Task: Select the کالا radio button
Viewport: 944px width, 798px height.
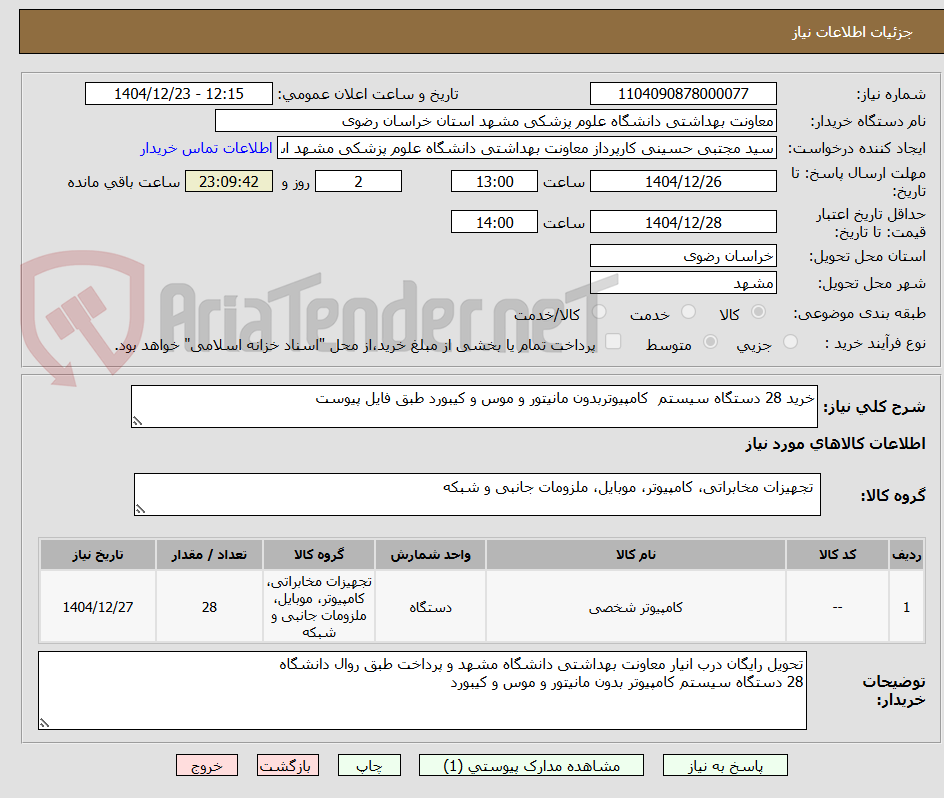Action: pyautogui.click(x=759, y=312)
